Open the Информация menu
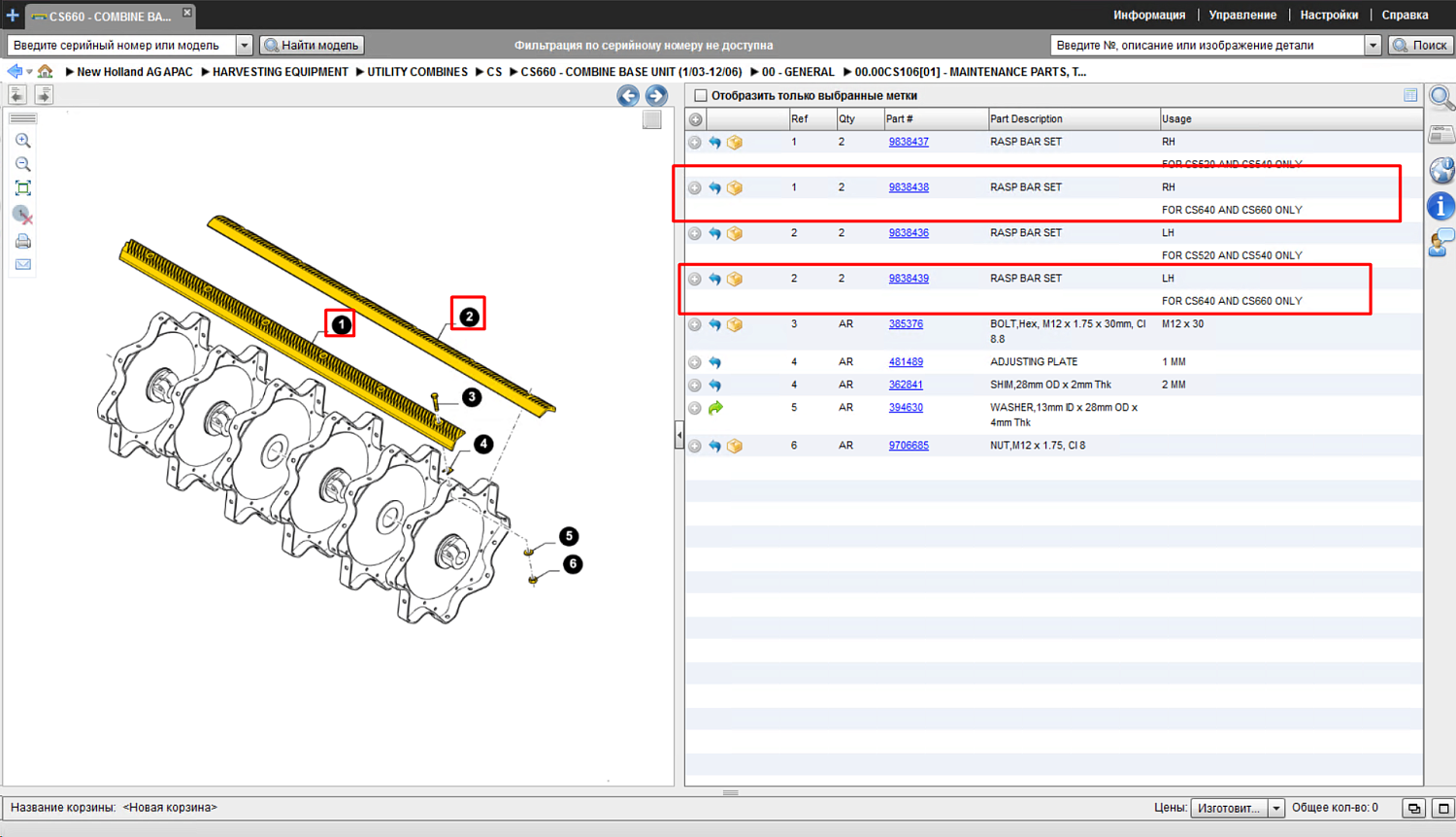 1149,16
